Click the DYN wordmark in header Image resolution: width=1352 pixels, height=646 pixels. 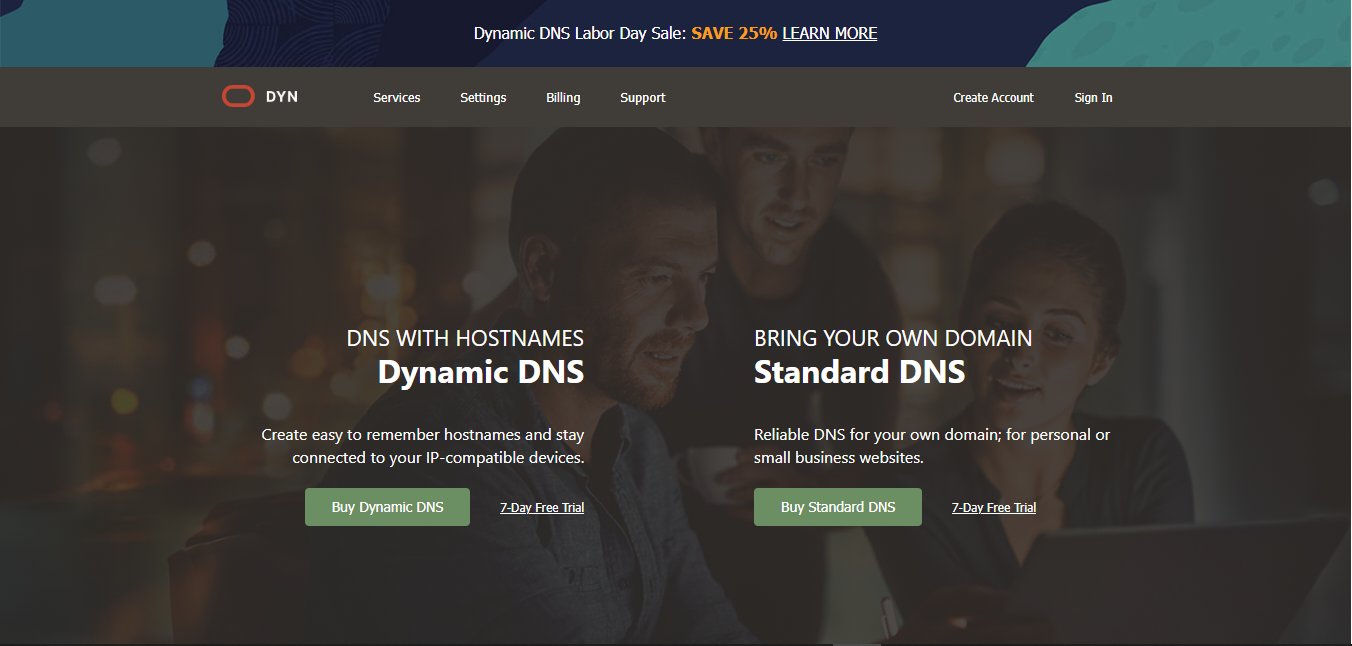282,97
